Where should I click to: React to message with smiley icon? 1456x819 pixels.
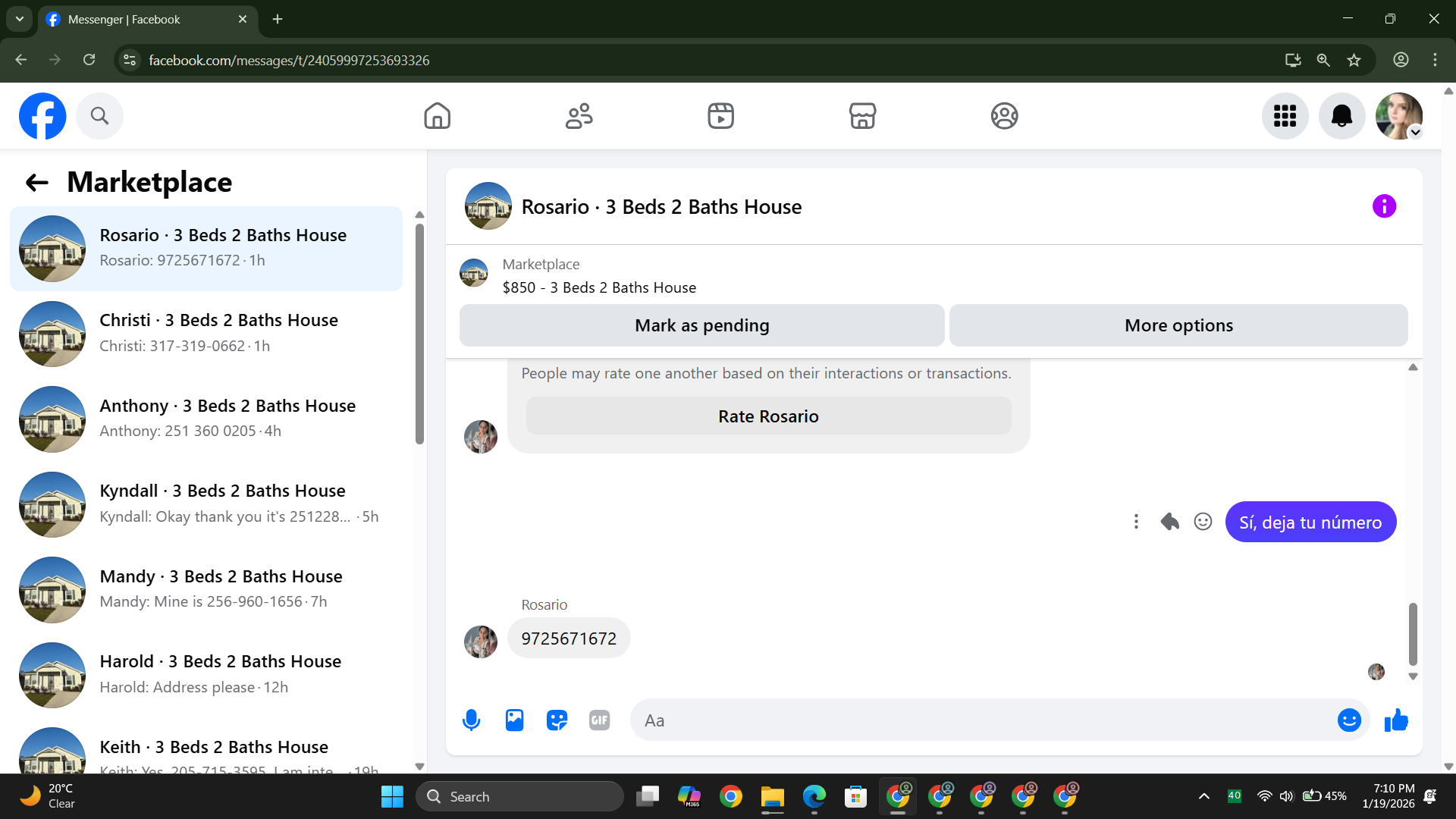click(x=1203, y=522)
